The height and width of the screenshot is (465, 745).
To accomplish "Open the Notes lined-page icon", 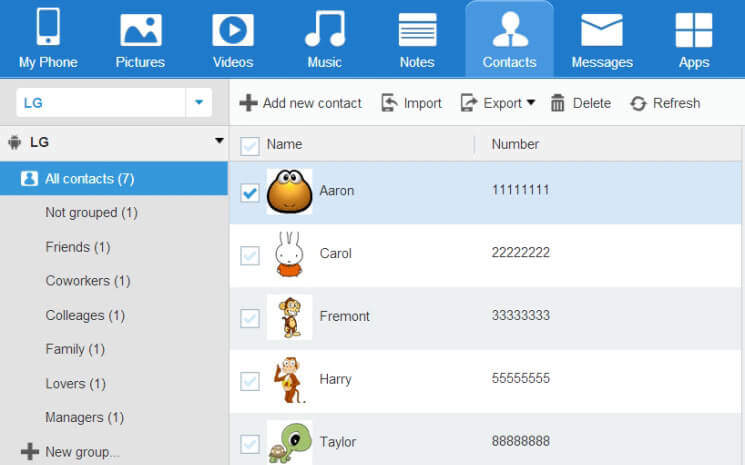I will 417,29.
